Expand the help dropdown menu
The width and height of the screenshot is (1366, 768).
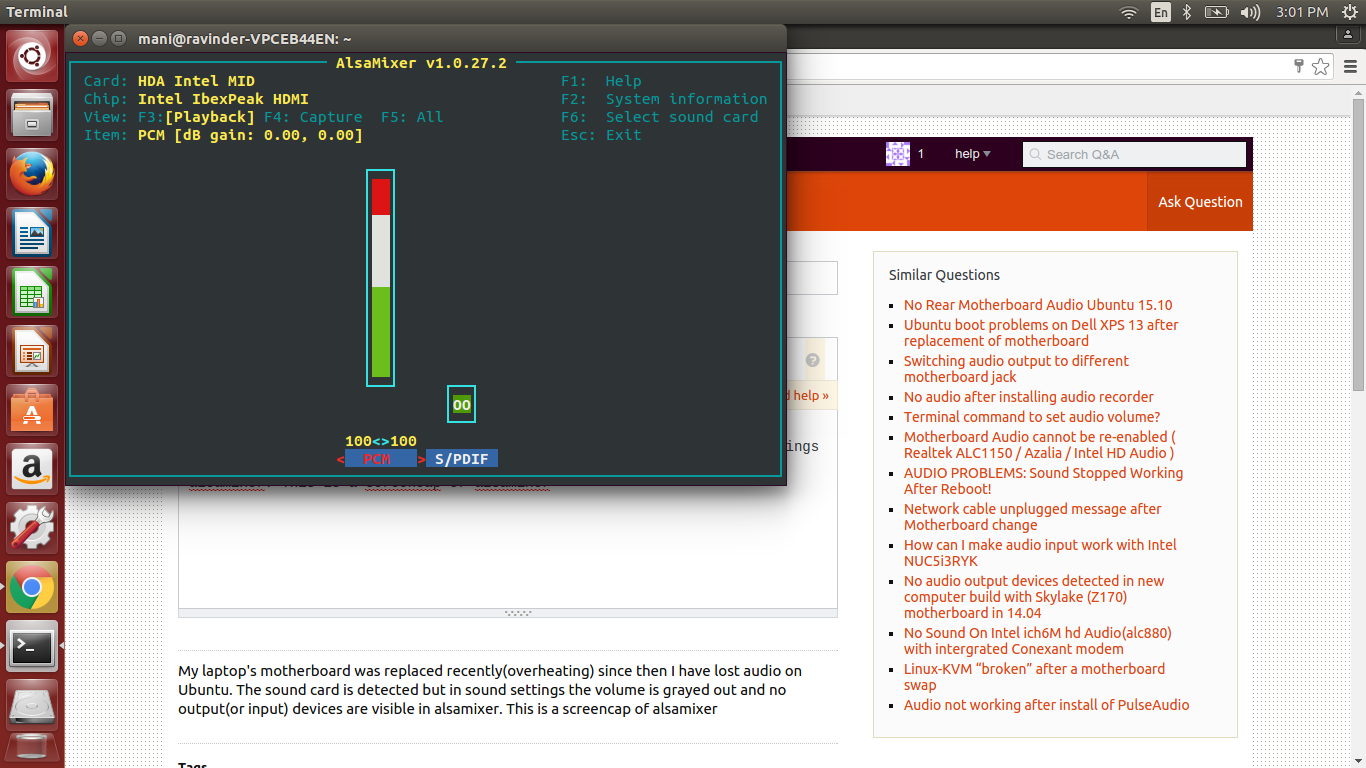(972, 154)
